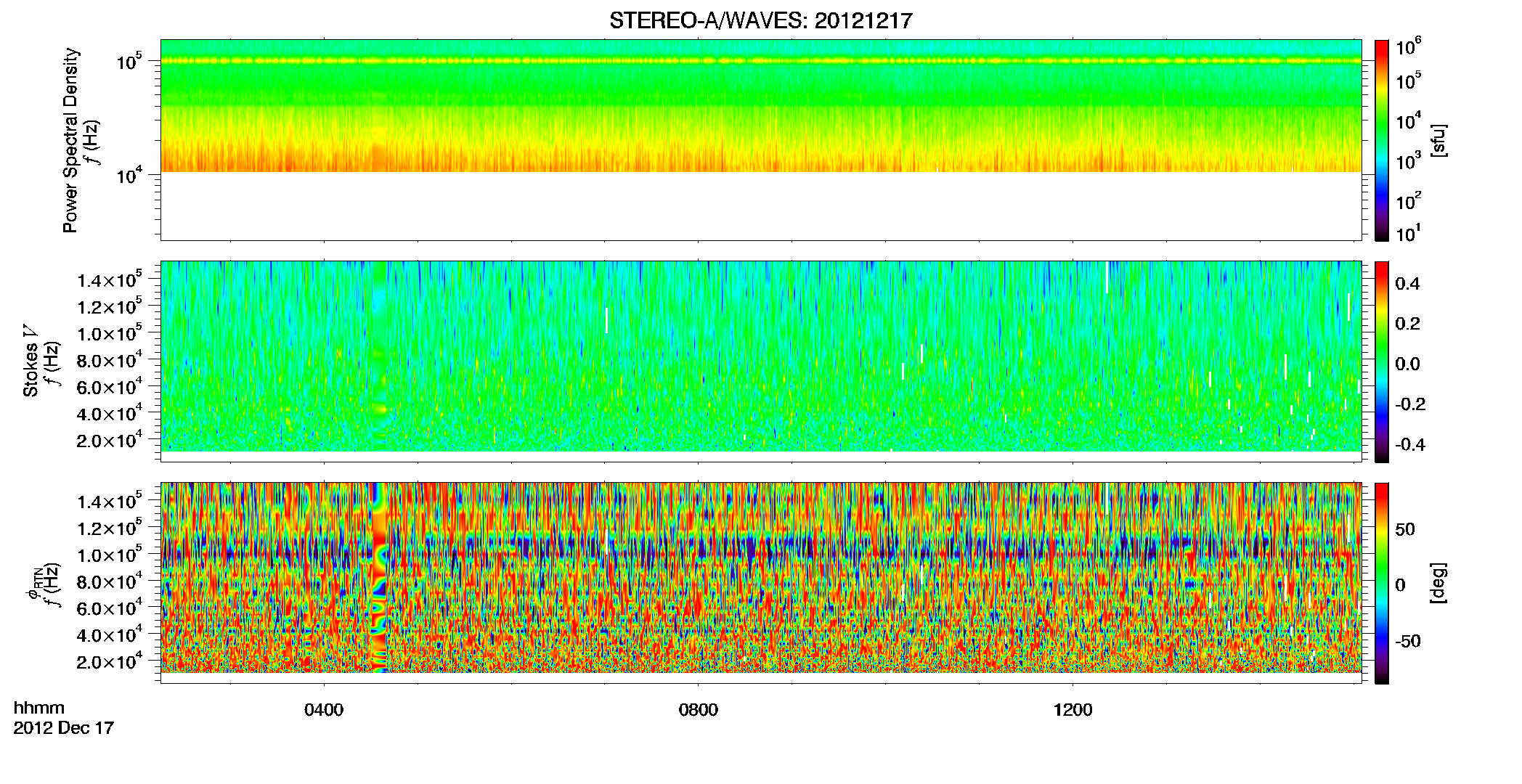Click the 4.0×10^4 tick on the φRTN axis

click(x=110, y=634)
